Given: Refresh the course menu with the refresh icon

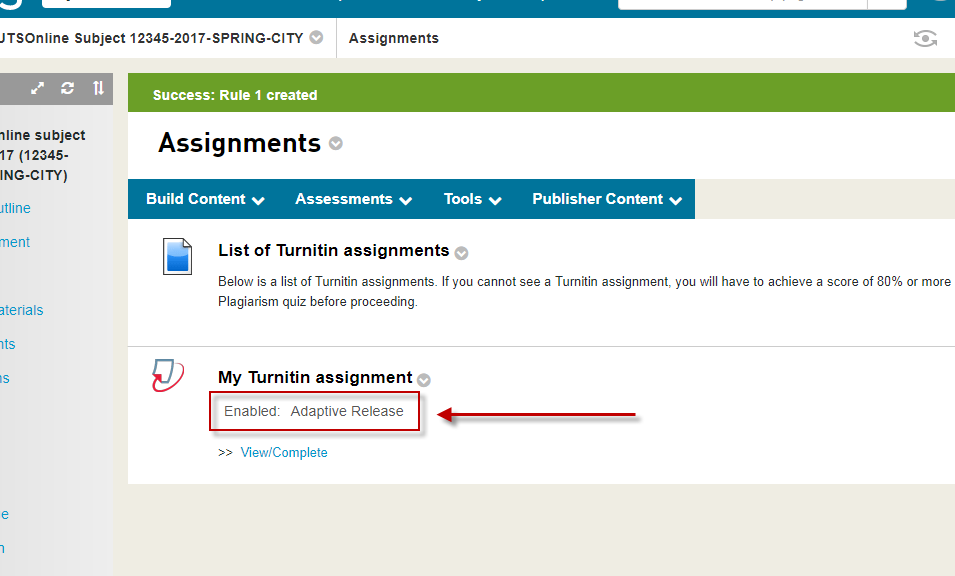Looking at the screenshot, I should [x=68, y=88].
